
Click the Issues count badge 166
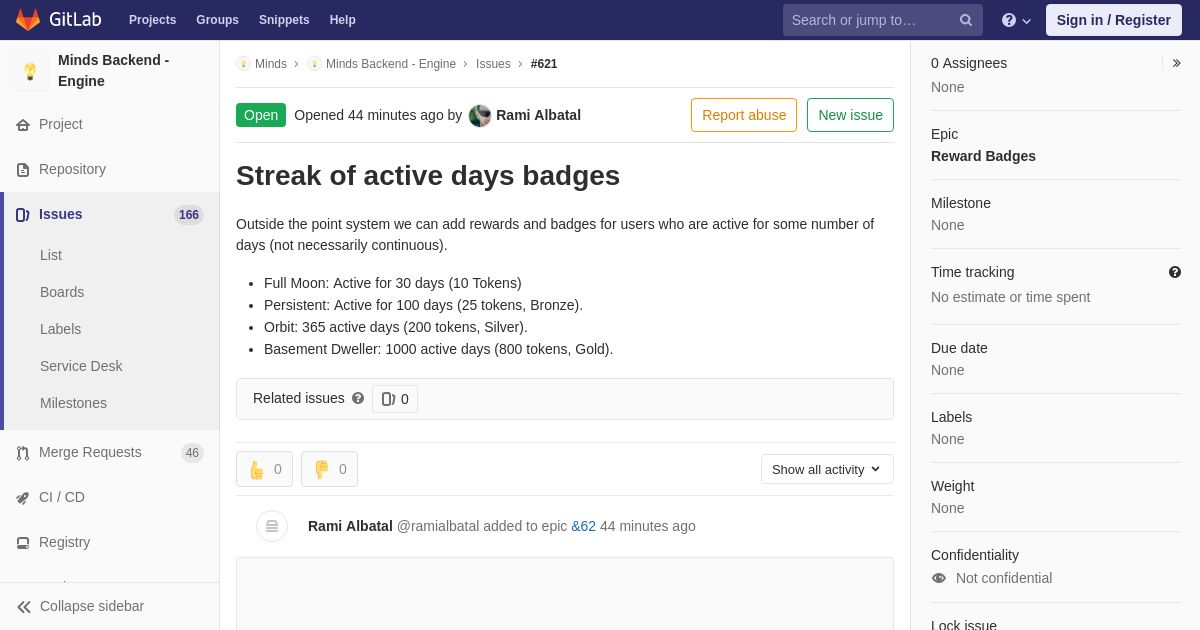click(x=189, y=215)
